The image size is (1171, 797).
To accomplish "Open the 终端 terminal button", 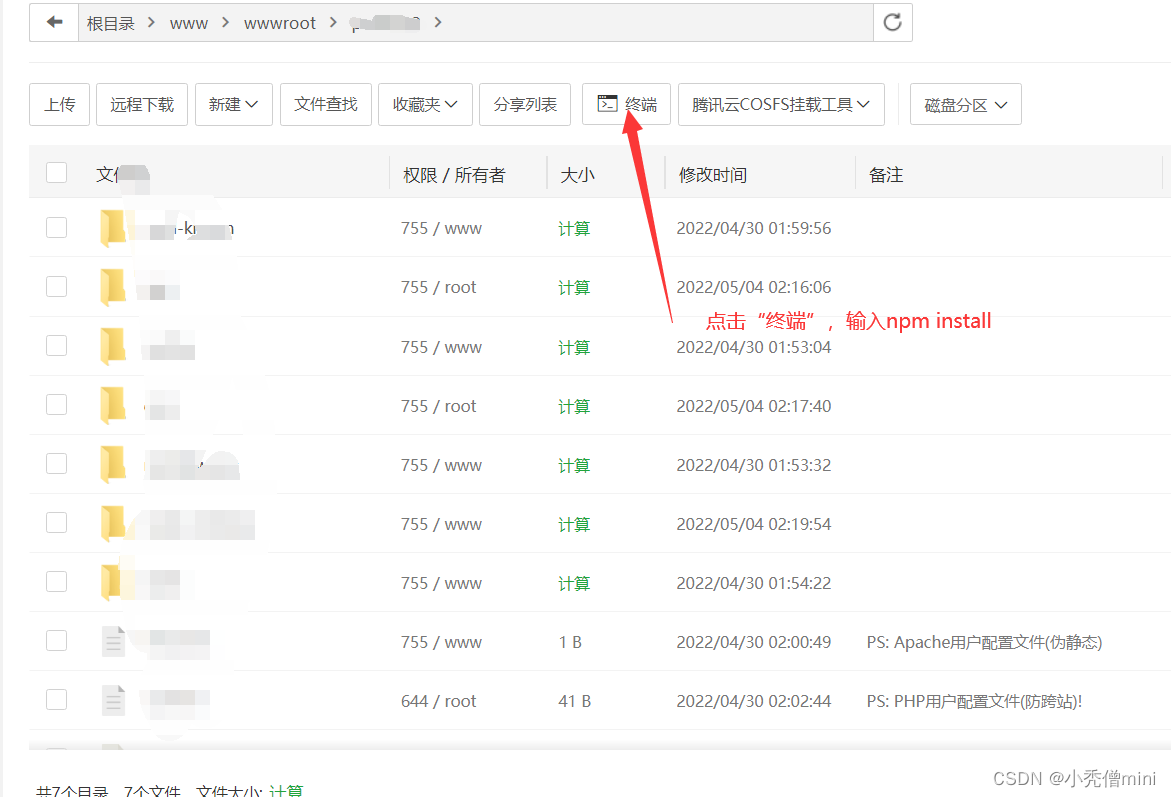I will tap(627, 105).
